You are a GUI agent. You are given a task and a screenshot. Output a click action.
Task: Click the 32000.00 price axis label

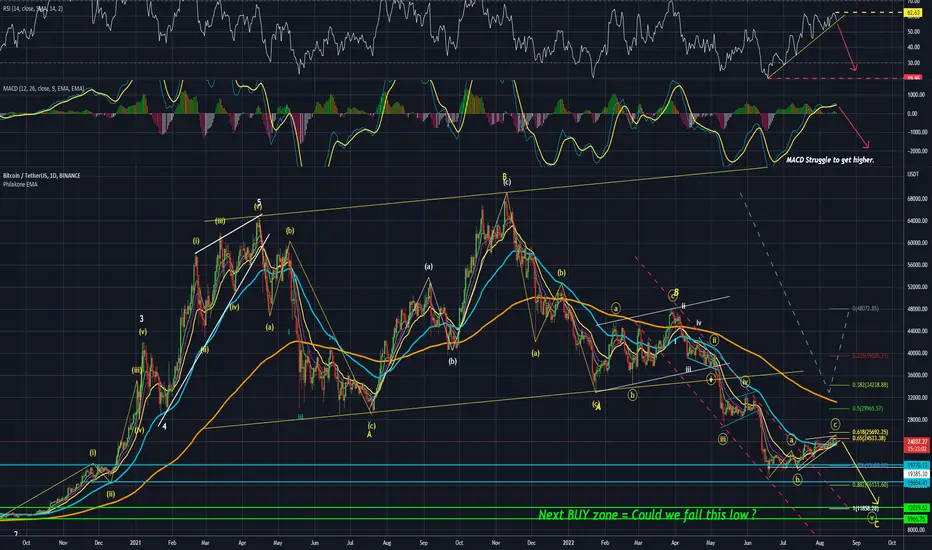click(x=915, y=397)
